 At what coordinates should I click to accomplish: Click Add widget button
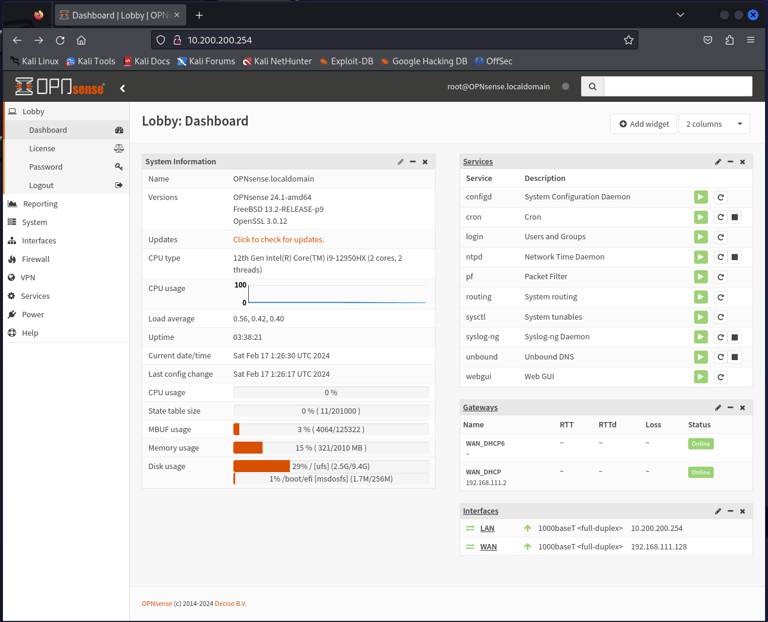(644, 124)
